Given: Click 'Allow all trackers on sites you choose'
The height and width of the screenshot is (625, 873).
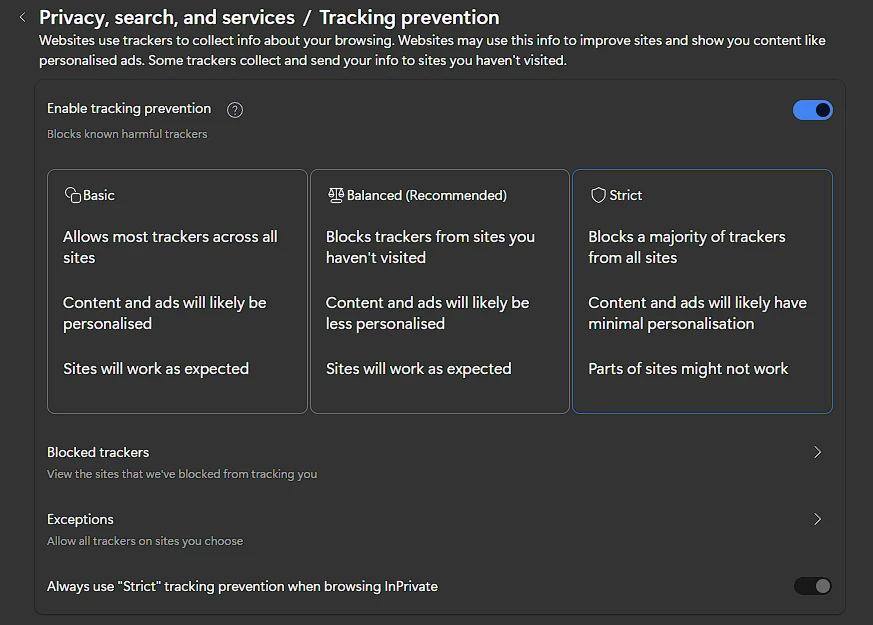Looking at the screenshot, I should point(145,541).
